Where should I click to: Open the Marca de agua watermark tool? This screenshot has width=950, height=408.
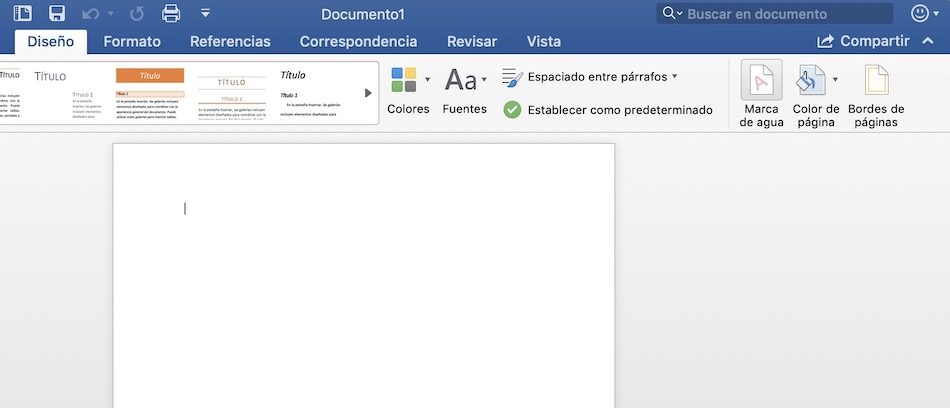click(762, 95)
